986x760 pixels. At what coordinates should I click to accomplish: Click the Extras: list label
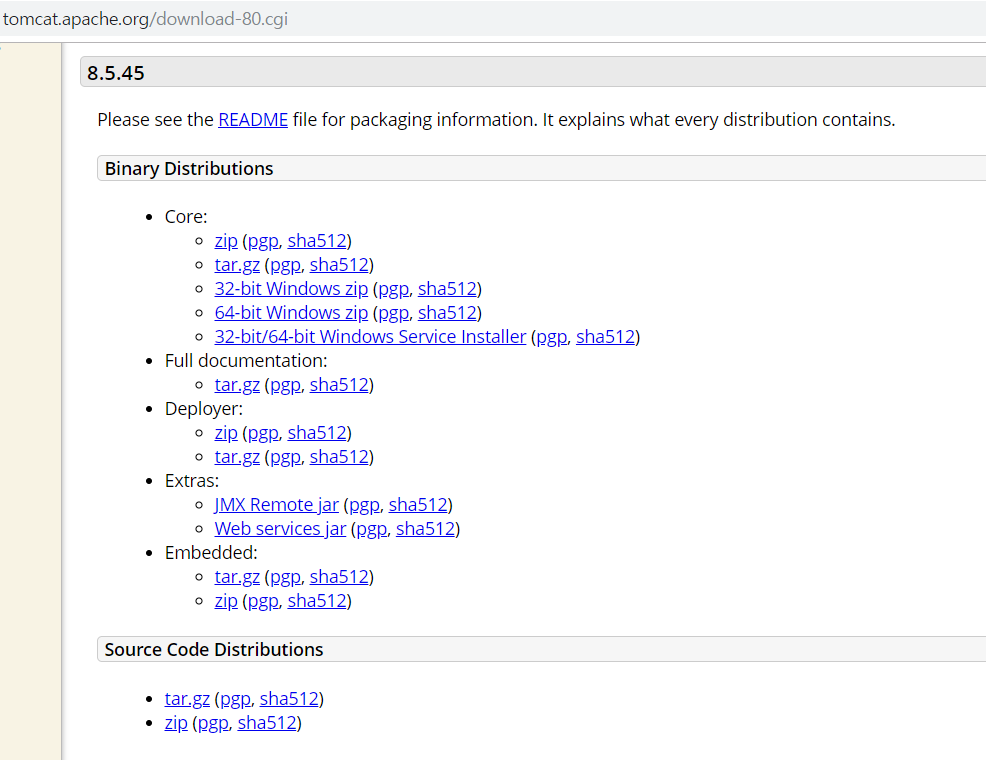pos(192,481)
